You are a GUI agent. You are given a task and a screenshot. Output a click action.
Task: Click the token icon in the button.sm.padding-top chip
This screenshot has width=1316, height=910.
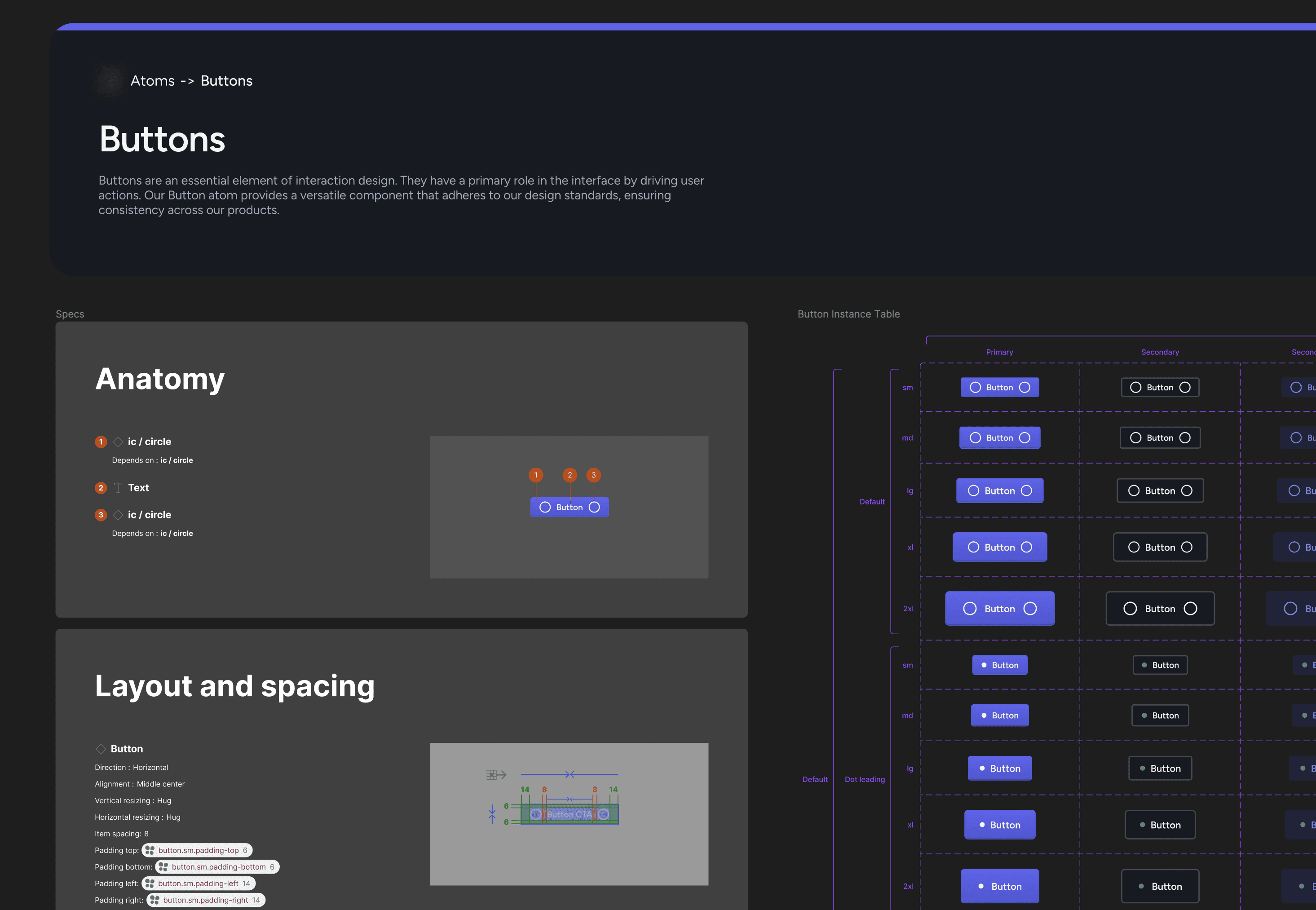click(150, 850)
